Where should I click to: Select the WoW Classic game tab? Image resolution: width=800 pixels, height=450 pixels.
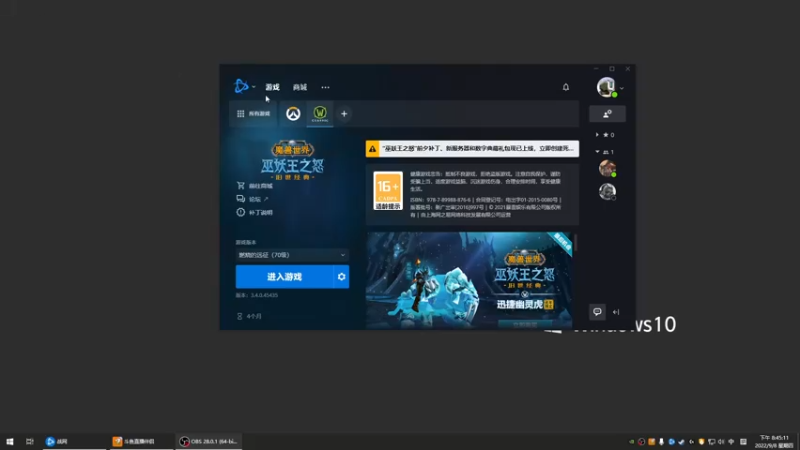point(320,114)
